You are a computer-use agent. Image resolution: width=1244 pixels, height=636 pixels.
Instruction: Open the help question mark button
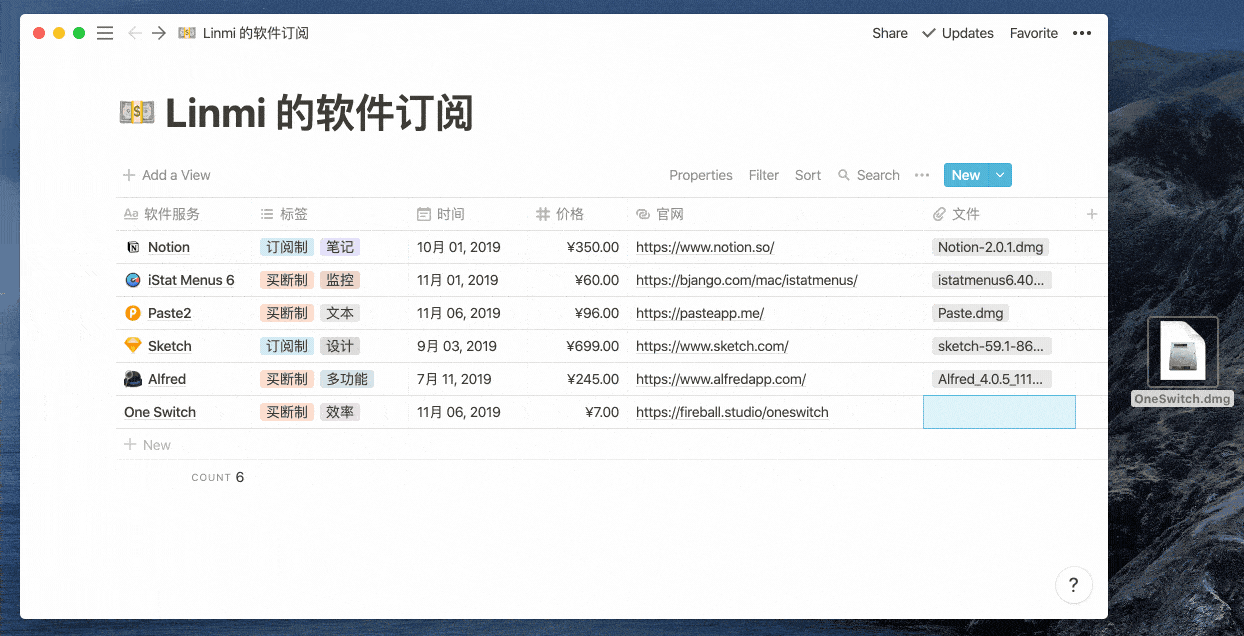(x=1074, y=585)
